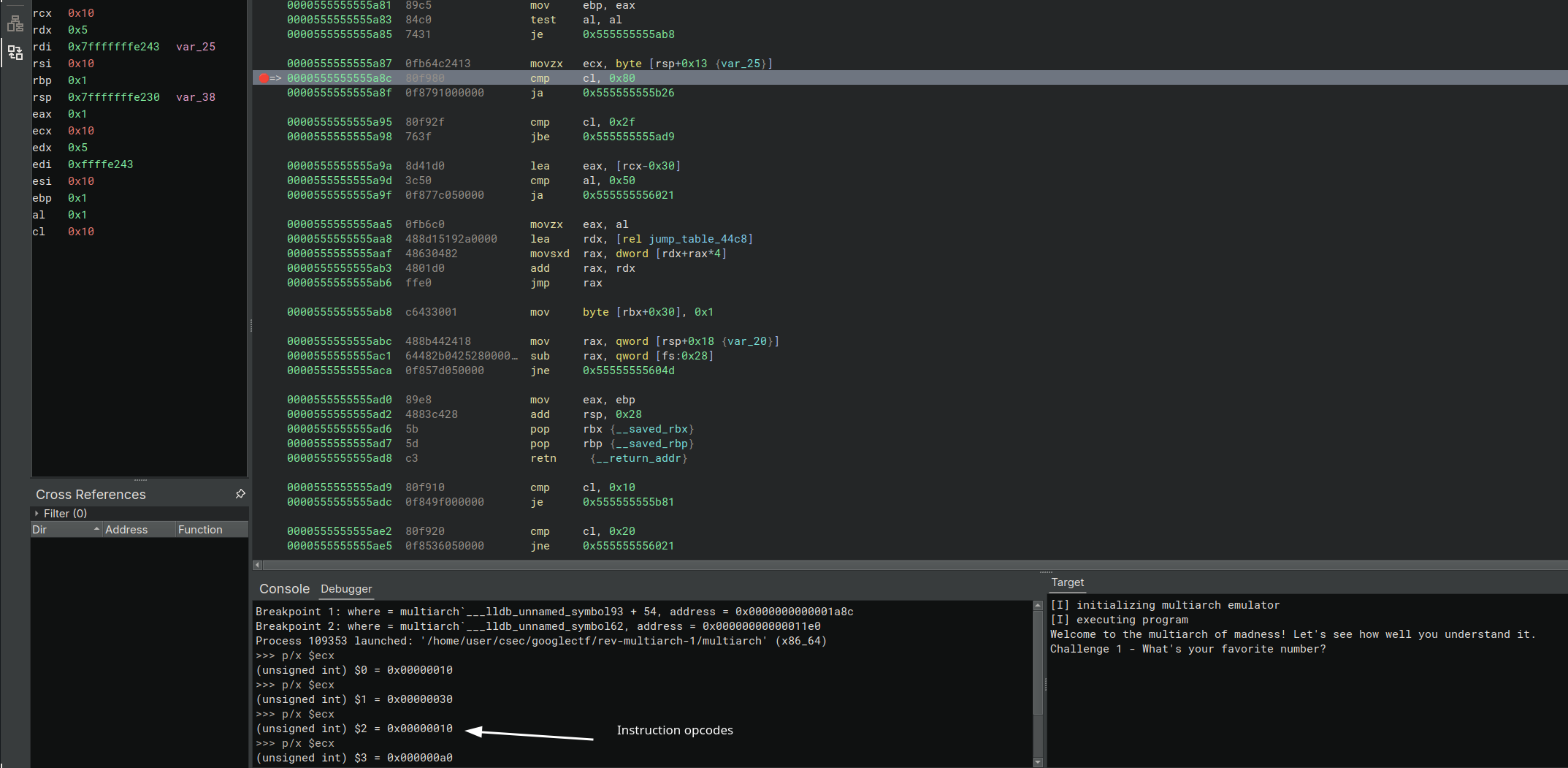Select the rbp register row
The height and width of the screenshot is (768, 1568).
139,80
